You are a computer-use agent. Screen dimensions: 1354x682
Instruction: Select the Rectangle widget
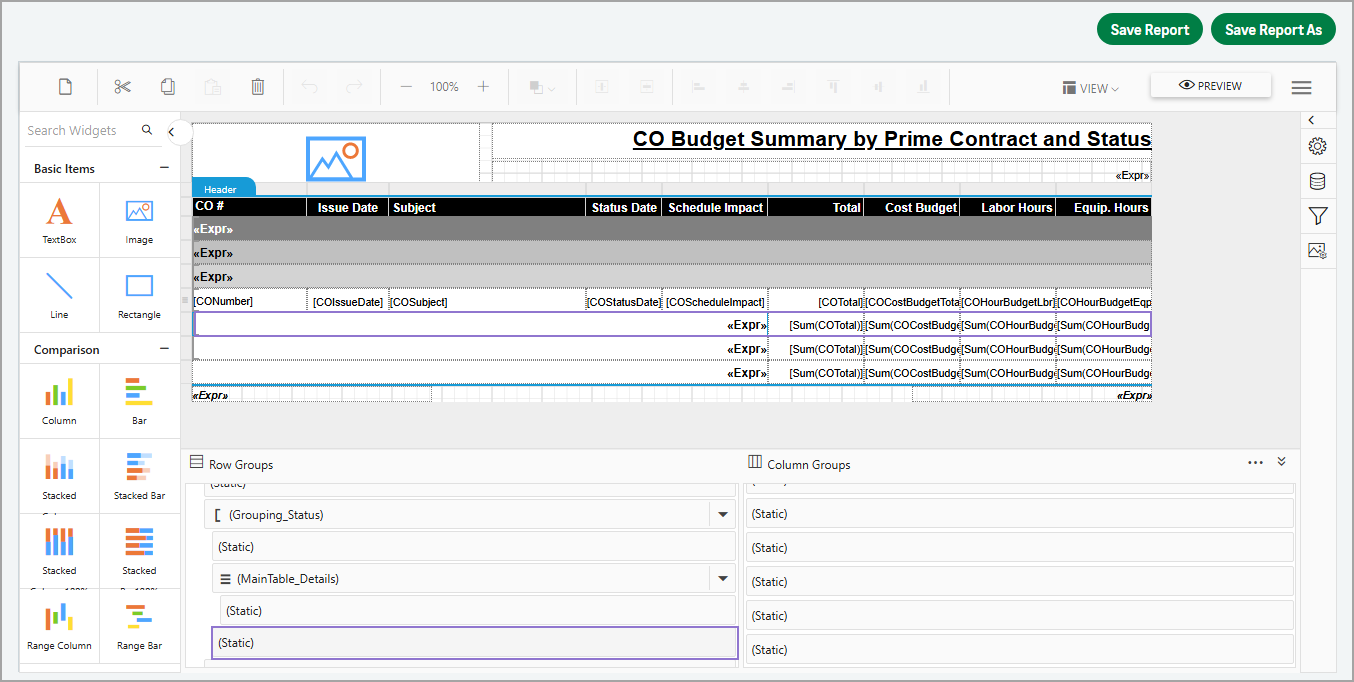pos(139,295)
